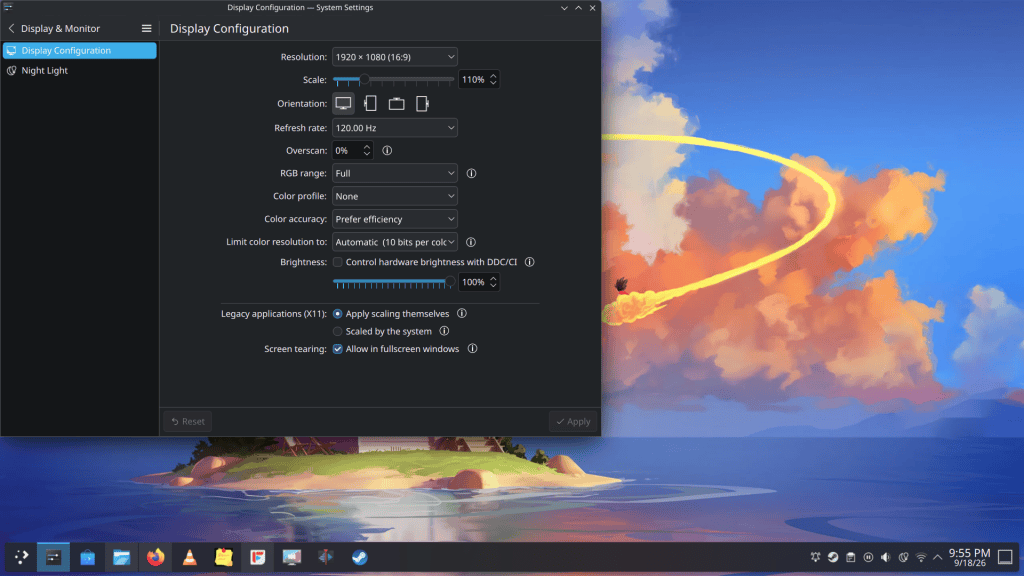
Task: Open the application launcher in taskbar
Action: point(21,557)
